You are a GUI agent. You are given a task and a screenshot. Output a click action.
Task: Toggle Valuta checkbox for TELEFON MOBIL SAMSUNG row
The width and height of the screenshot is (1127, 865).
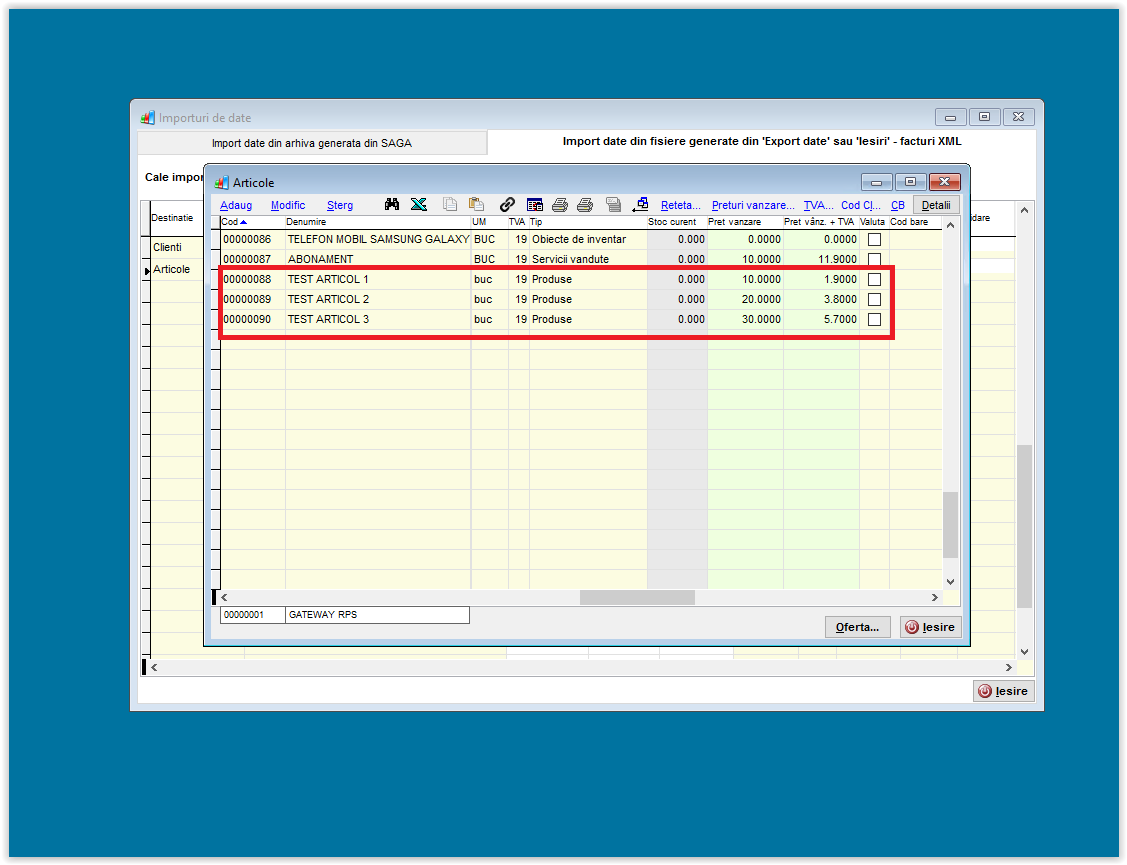pyautogui.click(x=874, y=239)
